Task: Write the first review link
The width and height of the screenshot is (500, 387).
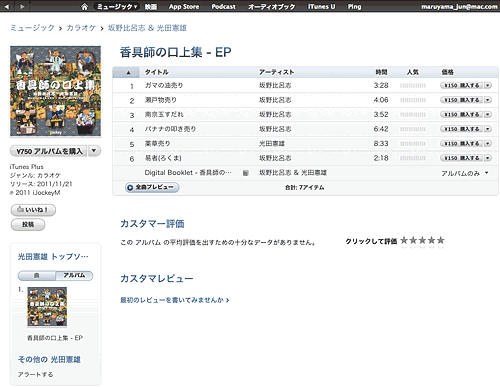Action: tap(175, 300)
